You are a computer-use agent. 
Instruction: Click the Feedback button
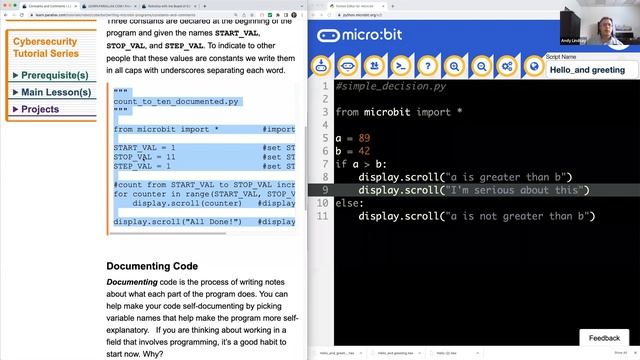tap(604, 338)
